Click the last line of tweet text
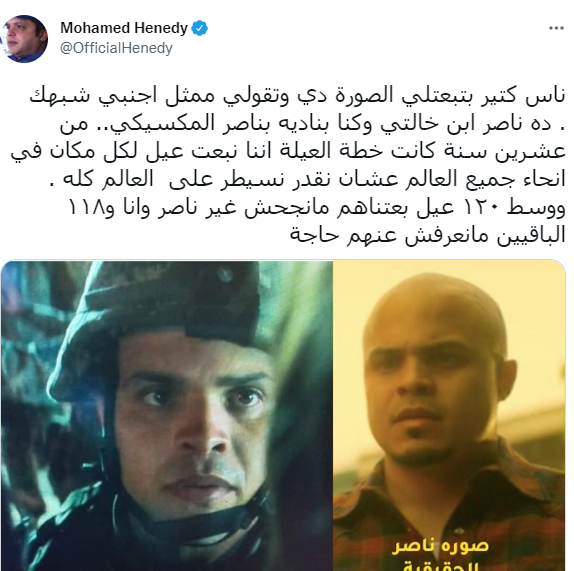 coord(428,236)
